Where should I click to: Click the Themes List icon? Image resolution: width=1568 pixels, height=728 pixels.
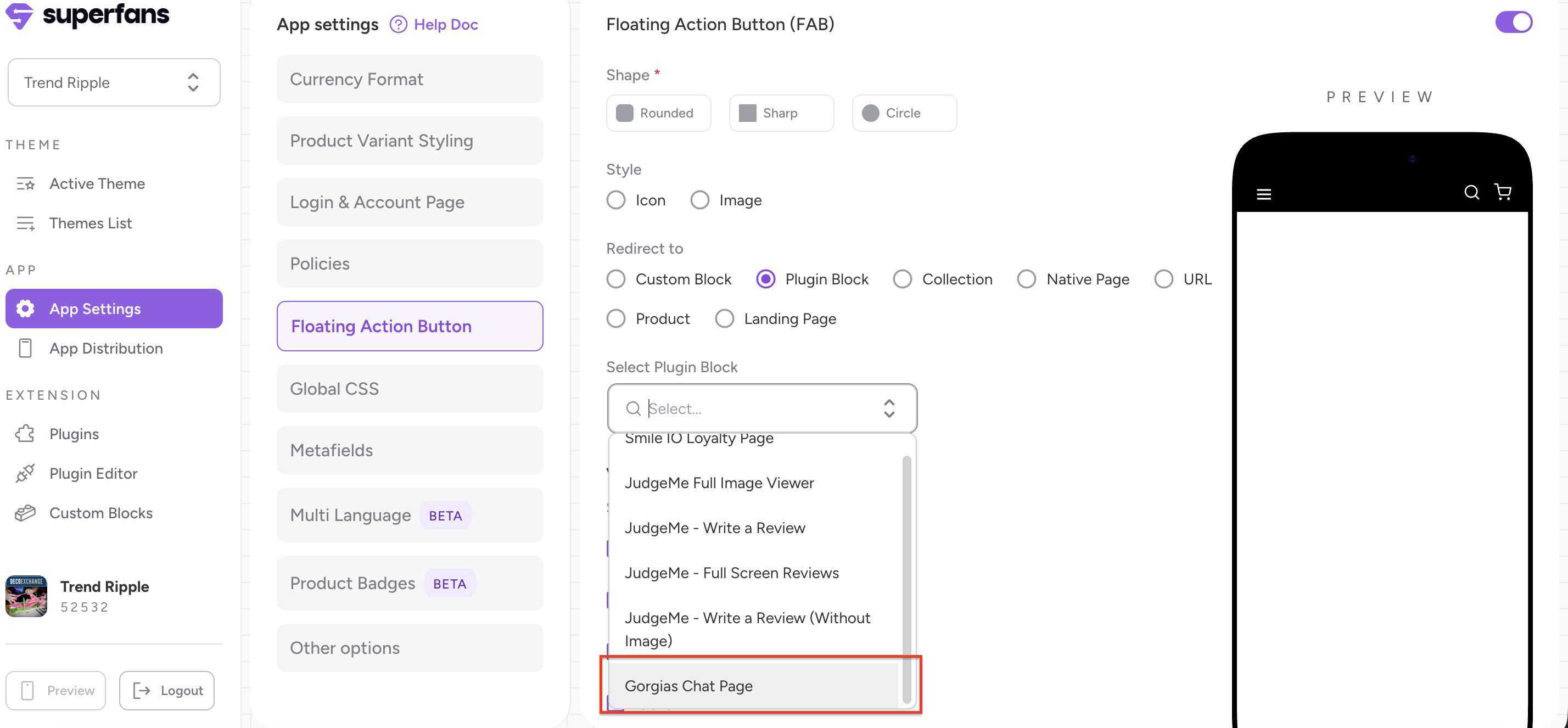pyautogui.click(x=25, y=223)
